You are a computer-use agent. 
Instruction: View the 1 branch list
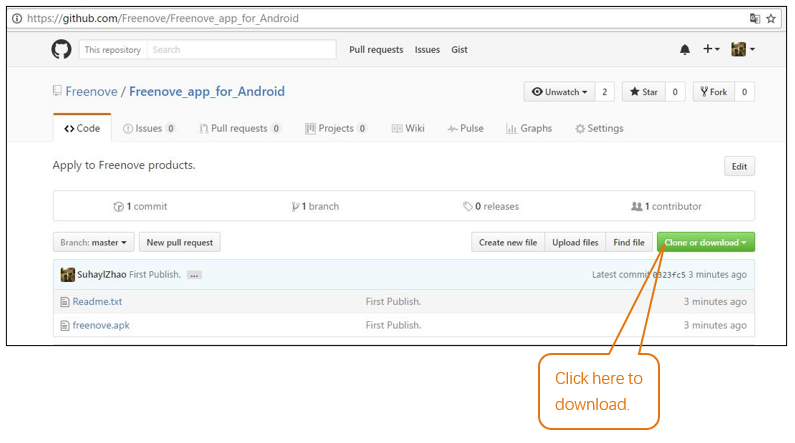[x=315, y=206]
